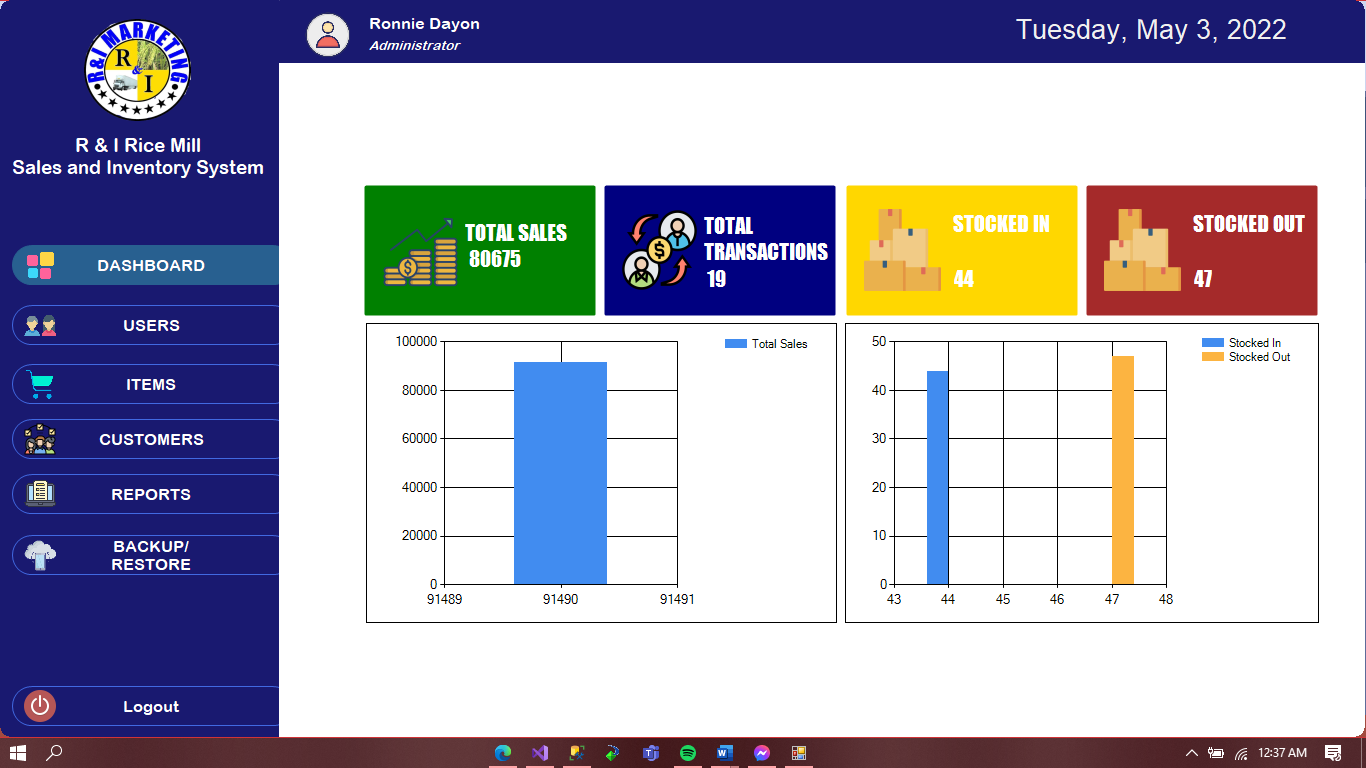Click the taskbar clock showing 12:37 AM
The width and height of the screenshot is (1366, 768).
[1283, 753]
